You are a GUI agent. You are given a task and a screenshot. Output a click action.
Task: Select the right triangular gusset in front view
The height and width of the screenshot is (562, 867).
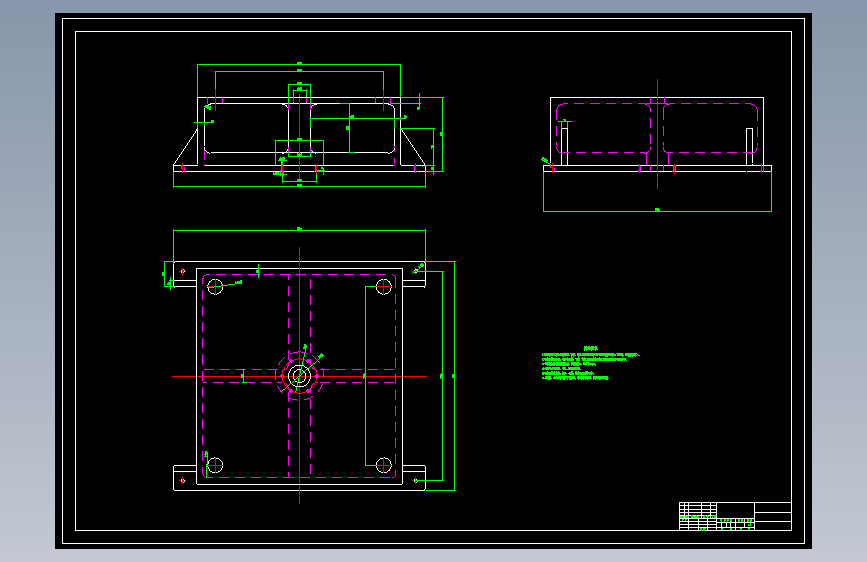tap(412, 148)
